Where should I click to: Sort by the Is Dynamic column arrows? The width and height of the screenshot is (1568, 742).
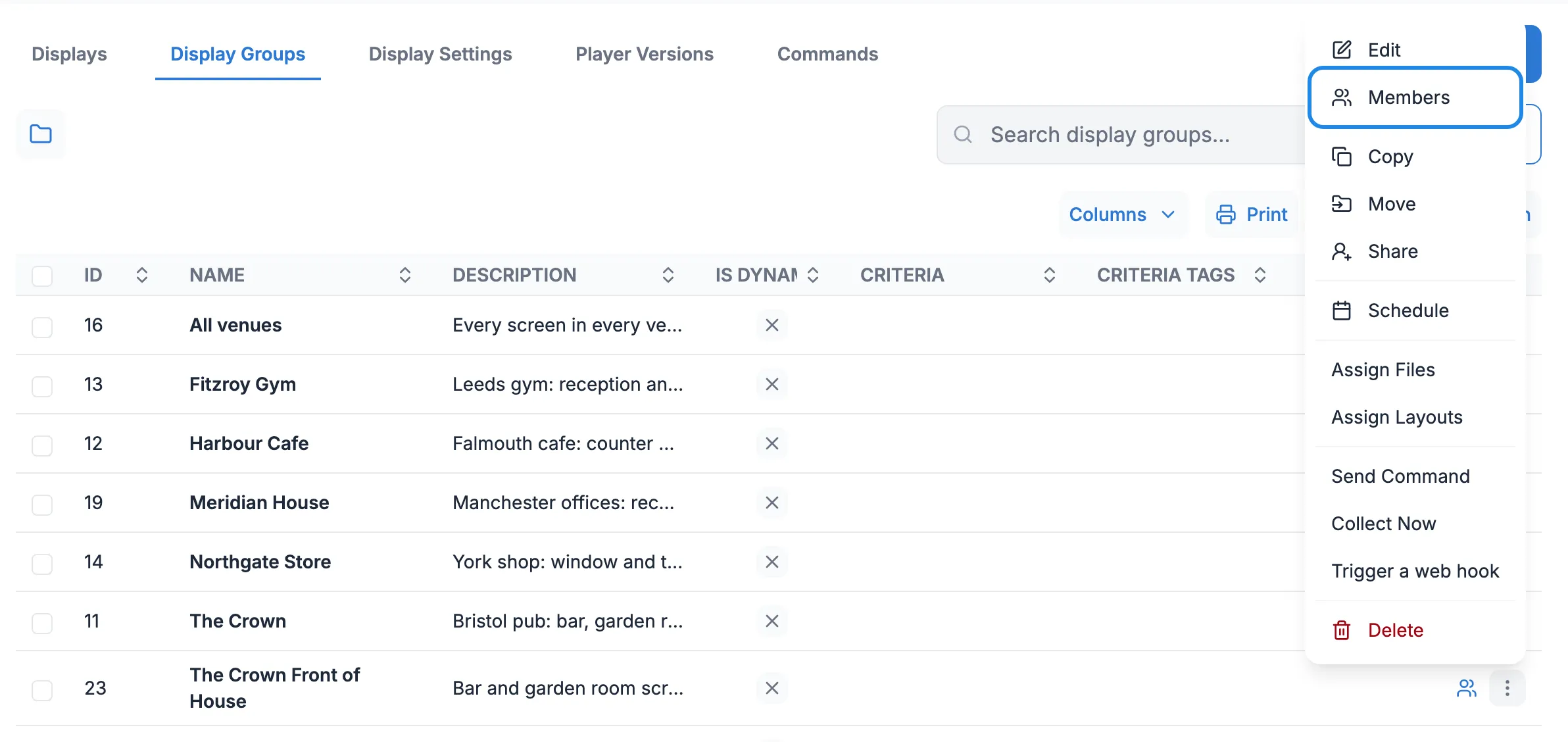pos(813,275)
